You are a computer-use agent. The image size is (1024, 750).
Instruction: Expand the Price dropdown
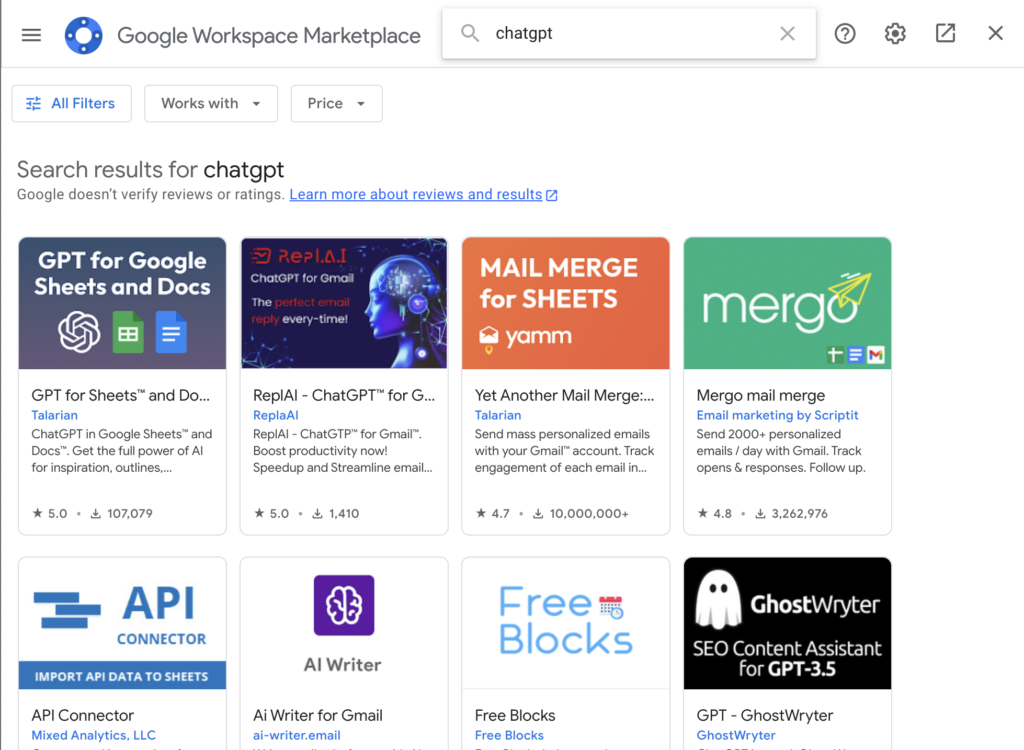click(x=336, y=103)
